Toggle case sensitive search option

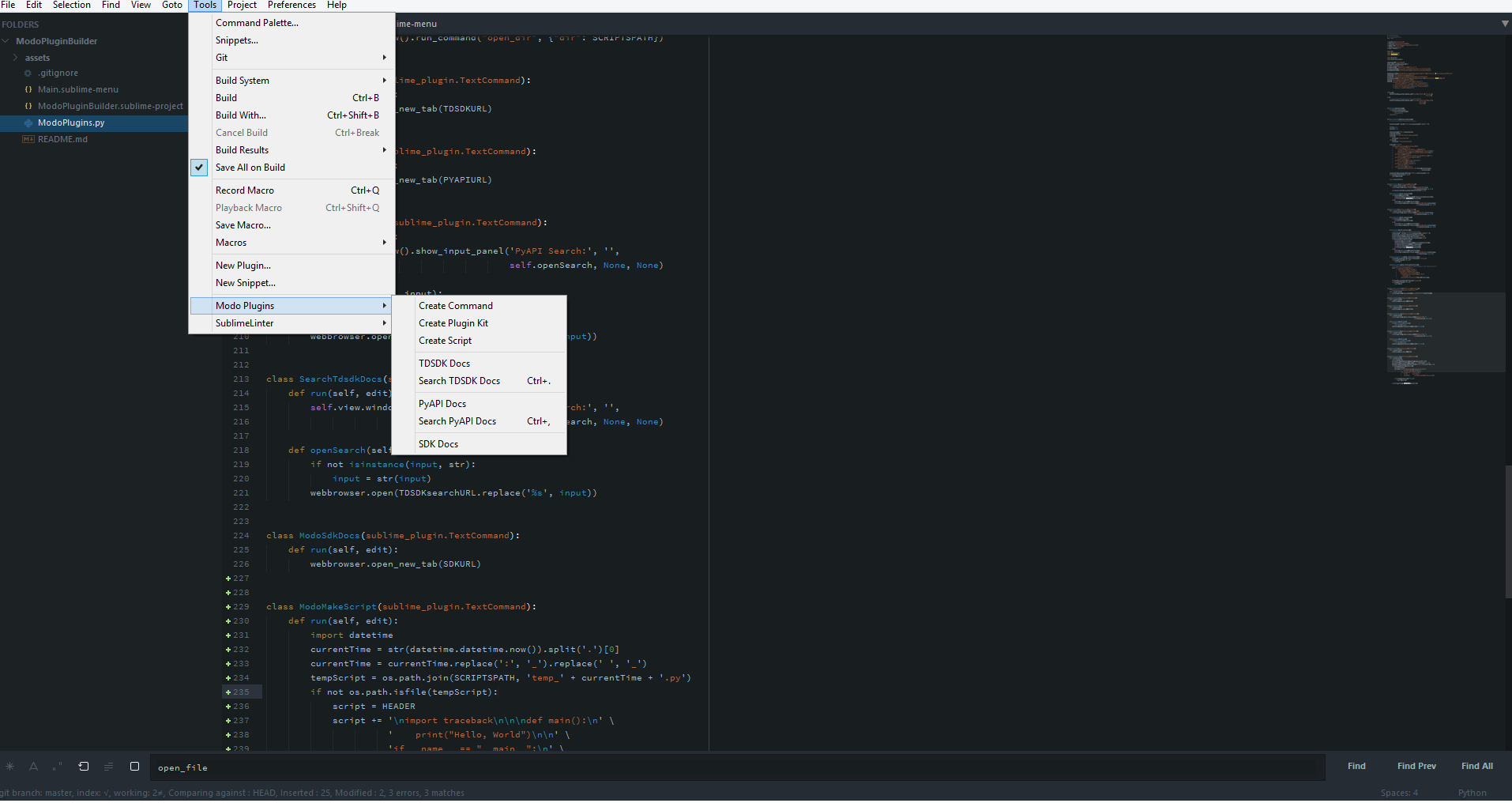coord(33,766)
